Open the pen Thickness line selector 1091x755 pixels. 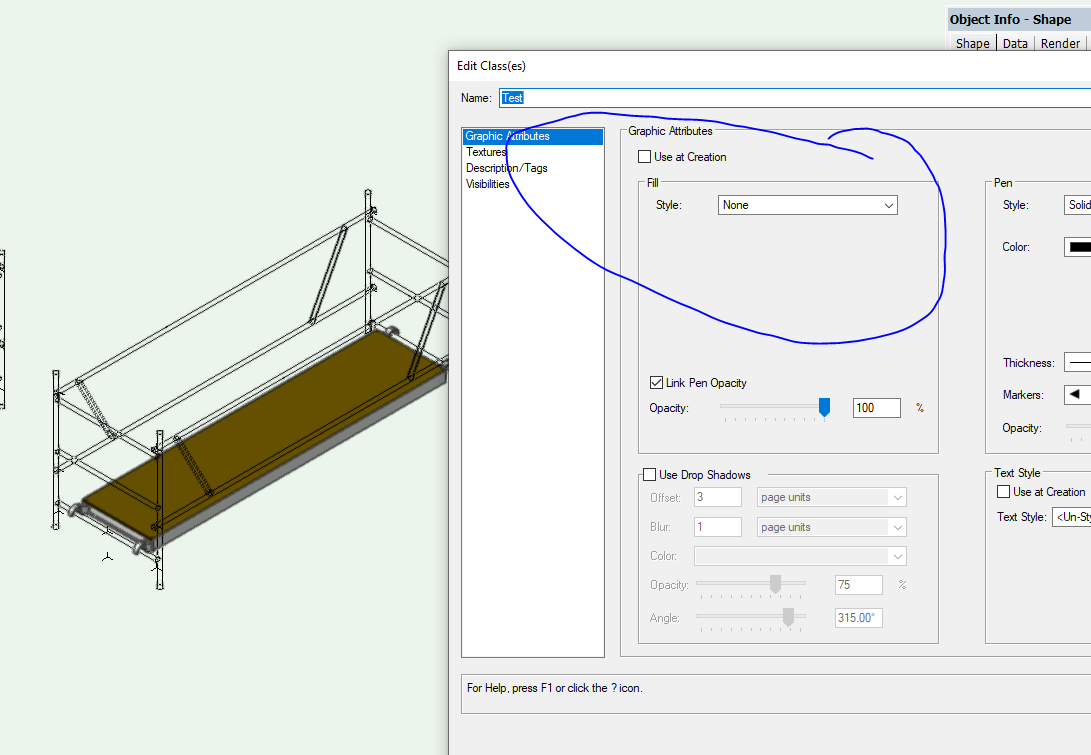pos(1076,363)
